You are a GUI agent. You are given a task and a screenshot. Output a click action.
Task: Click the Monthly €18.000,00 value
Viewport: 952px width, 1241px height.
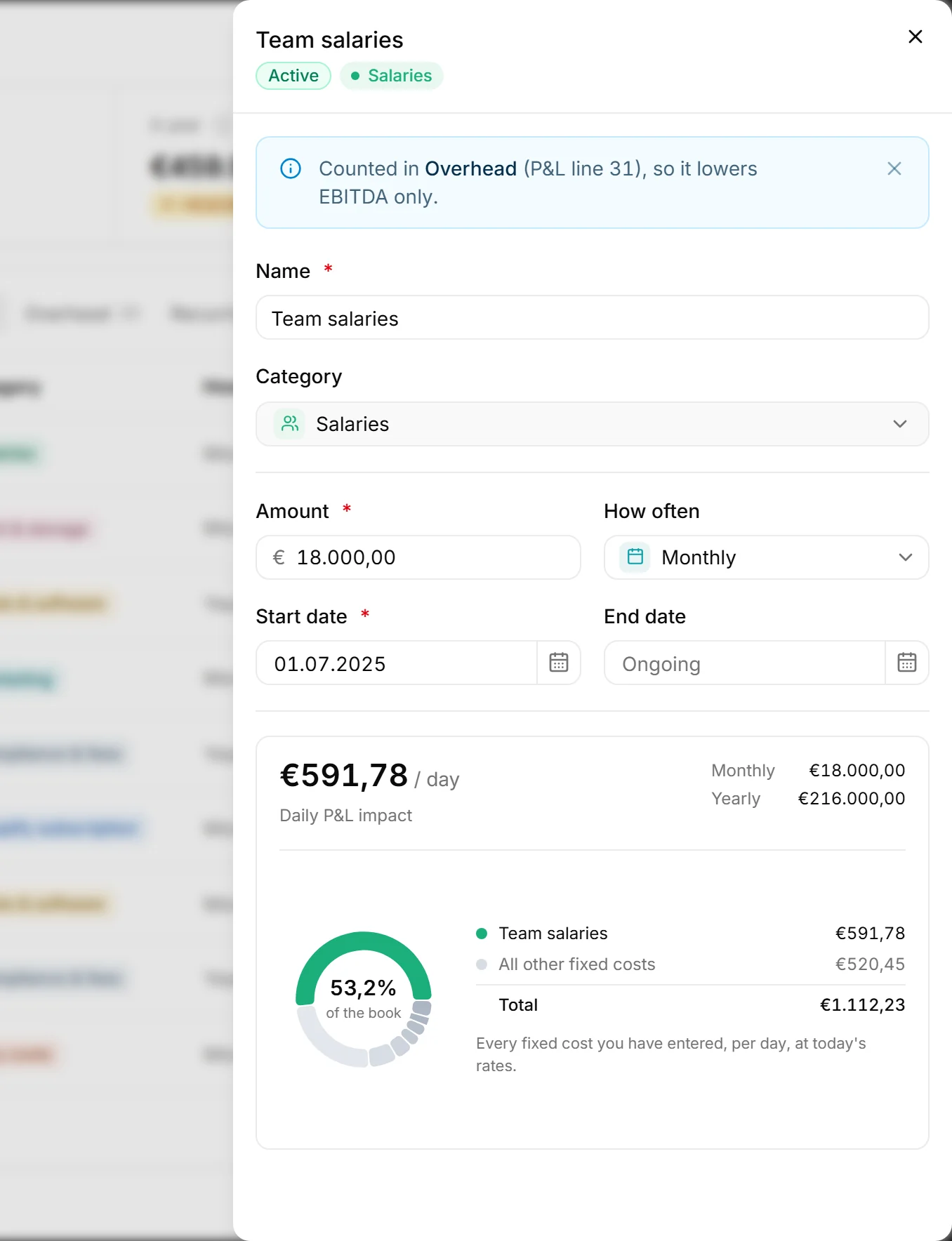pos(857,771)
